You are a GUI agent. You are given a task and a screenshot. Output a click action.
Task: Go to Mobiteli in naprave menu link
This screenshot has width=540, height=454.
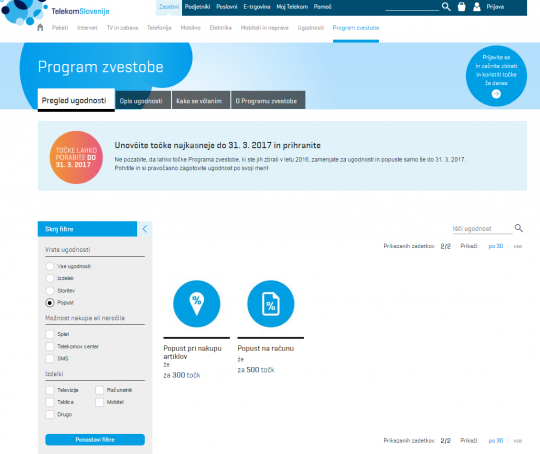pyautogui.click(x=264, y=28)
